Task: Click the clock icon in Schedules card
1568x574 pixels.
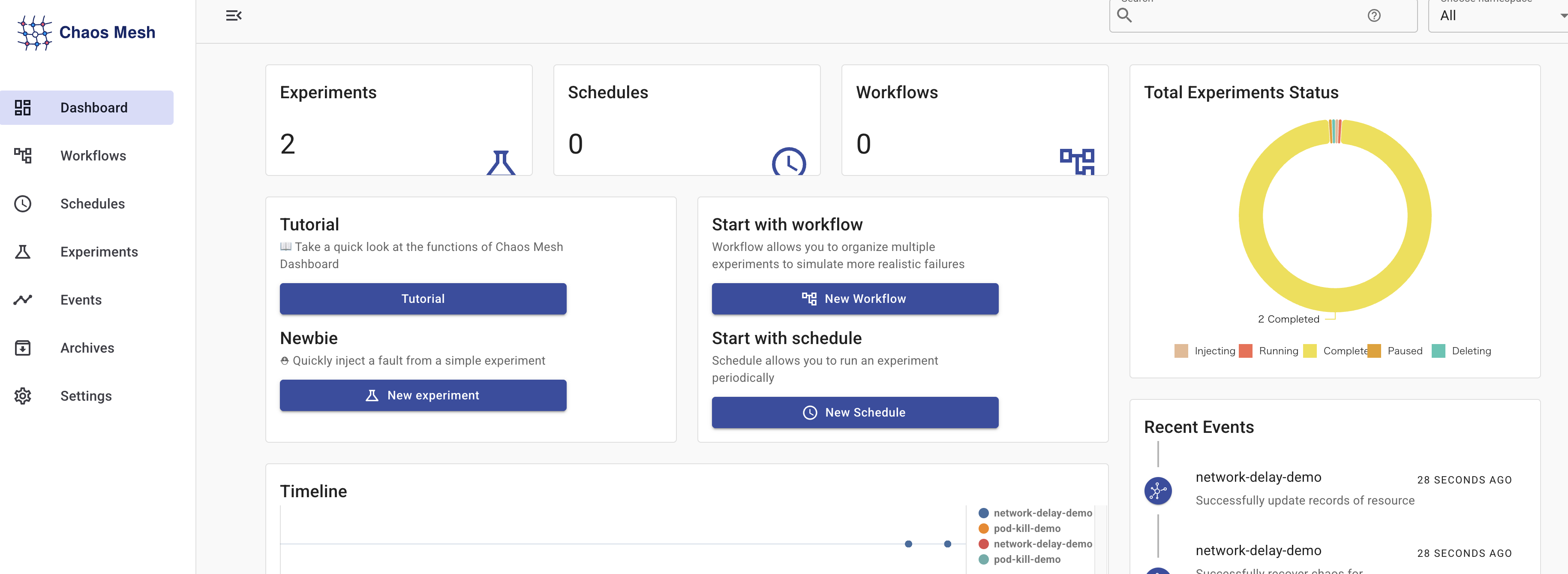Action: tap(788, 162)
